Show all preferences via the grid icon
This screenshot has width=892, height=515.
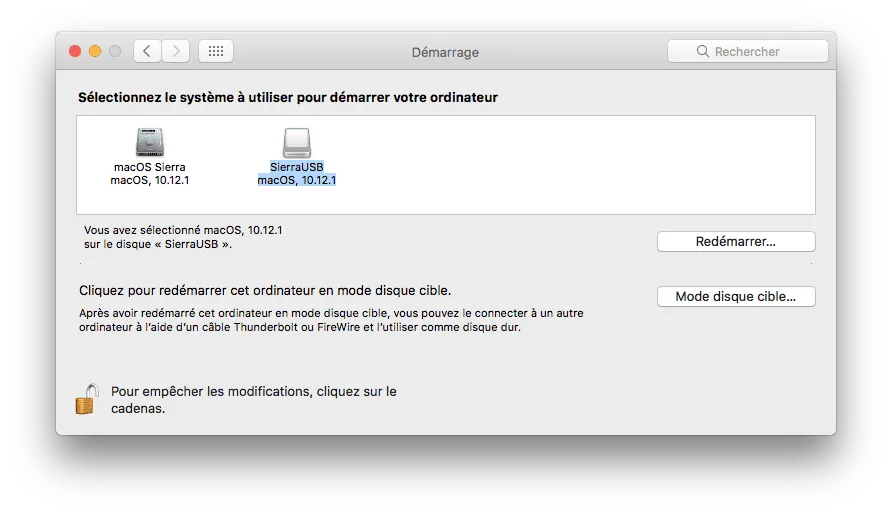click(216, 51)
